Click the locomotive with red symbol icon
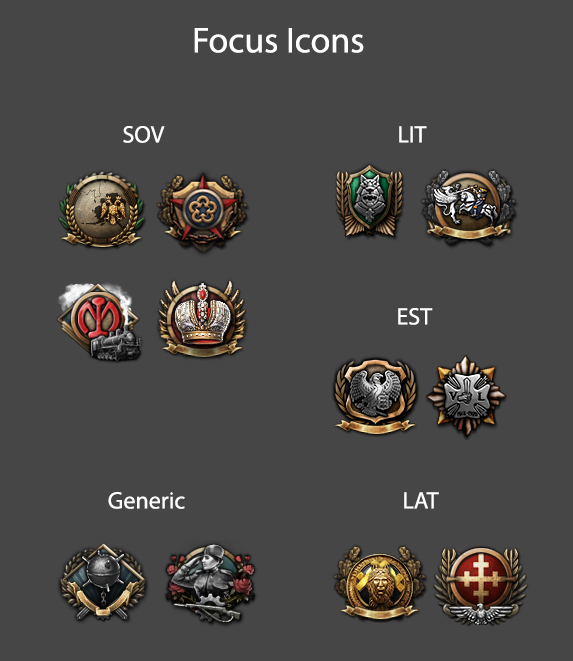This screenshot has width=573, height=661. click(x=100, y=322)
